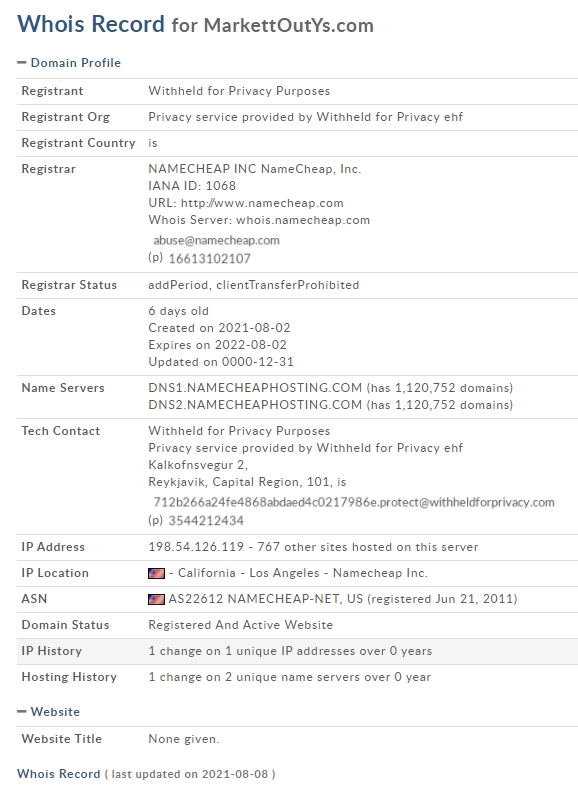Collapse the Domain Profile section
The image size is (578, 789).
pyautogui.click(x=69, y=63)
